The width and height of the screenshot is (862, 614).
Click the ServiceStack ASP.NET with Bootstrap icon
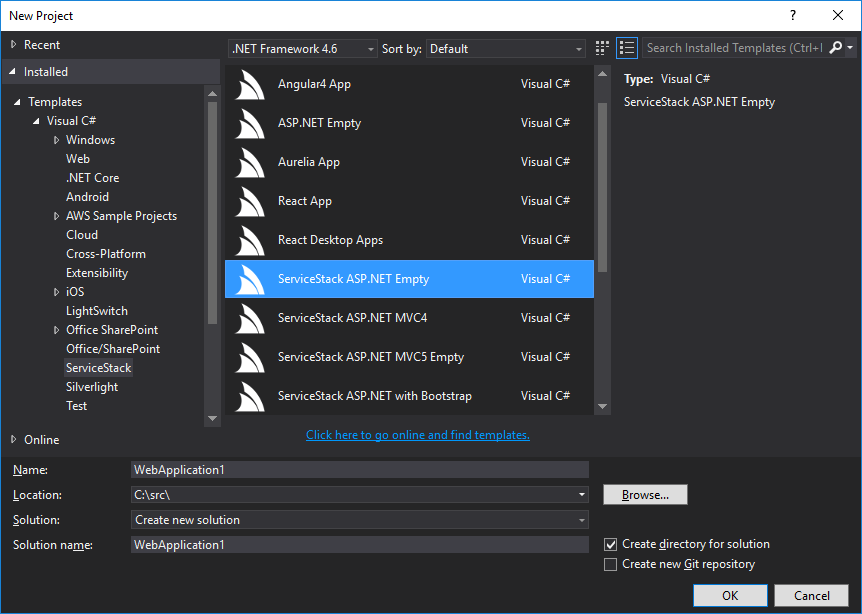[x=250, y=397]
